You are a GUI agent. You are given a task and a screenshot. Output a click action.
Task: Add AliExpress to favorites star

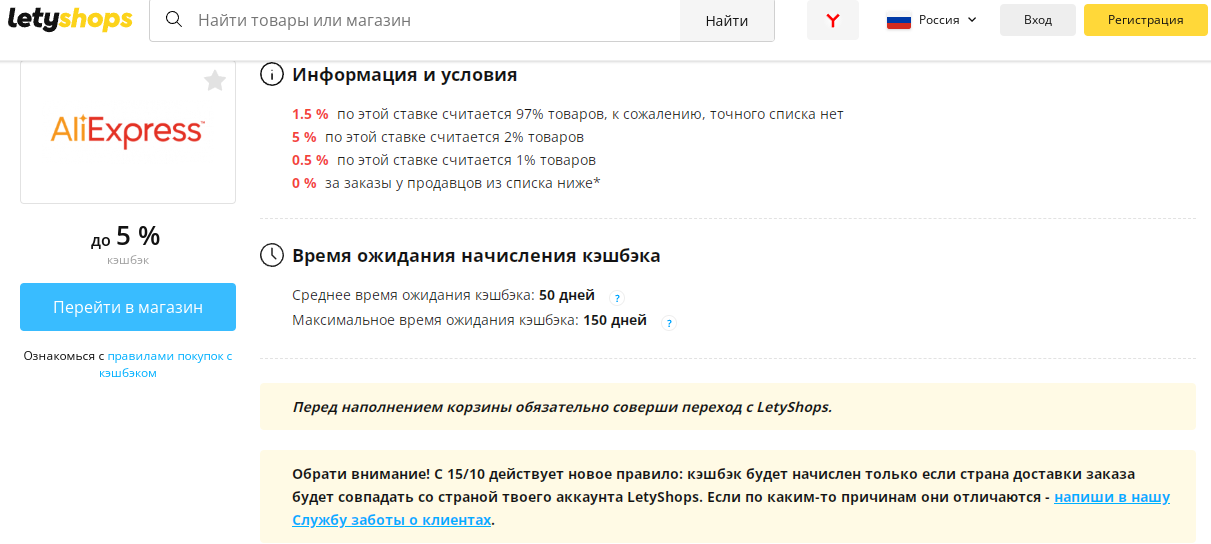pos(214,81)
